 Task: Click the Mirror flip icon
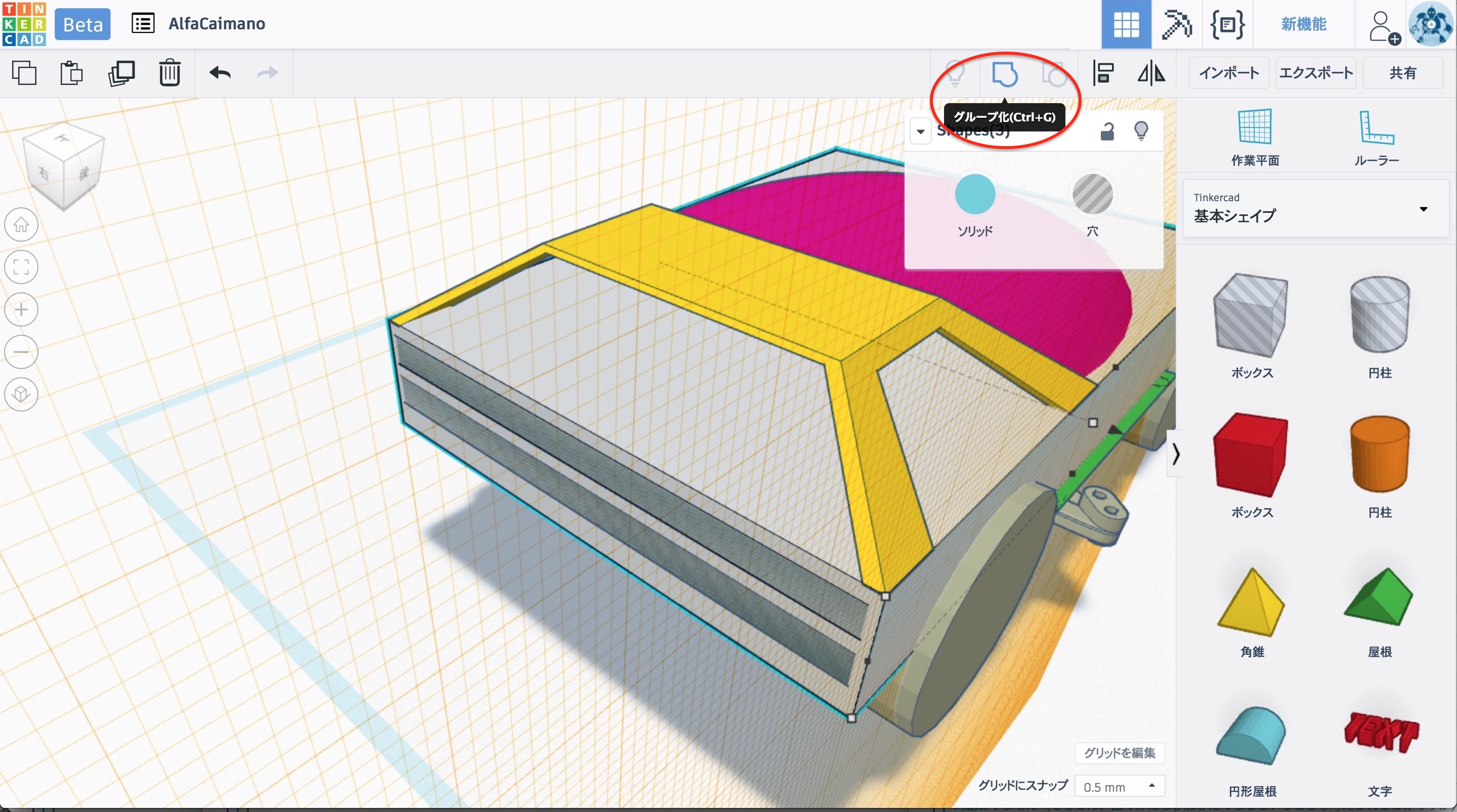point(1151,73)
